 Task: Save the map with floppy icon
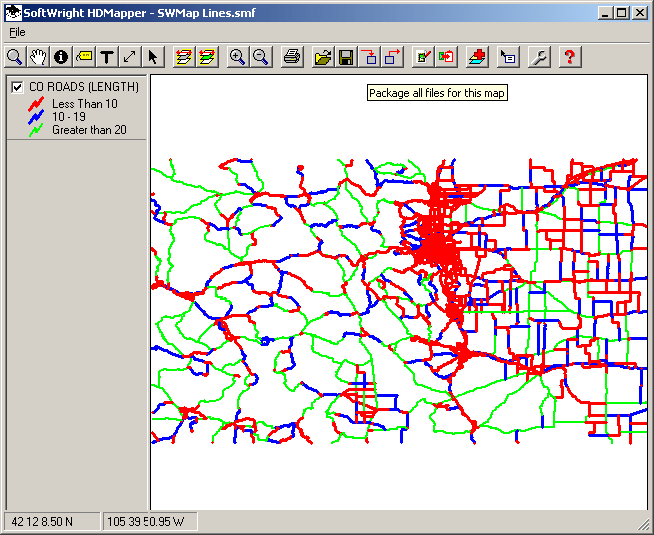tap(346, 57)
